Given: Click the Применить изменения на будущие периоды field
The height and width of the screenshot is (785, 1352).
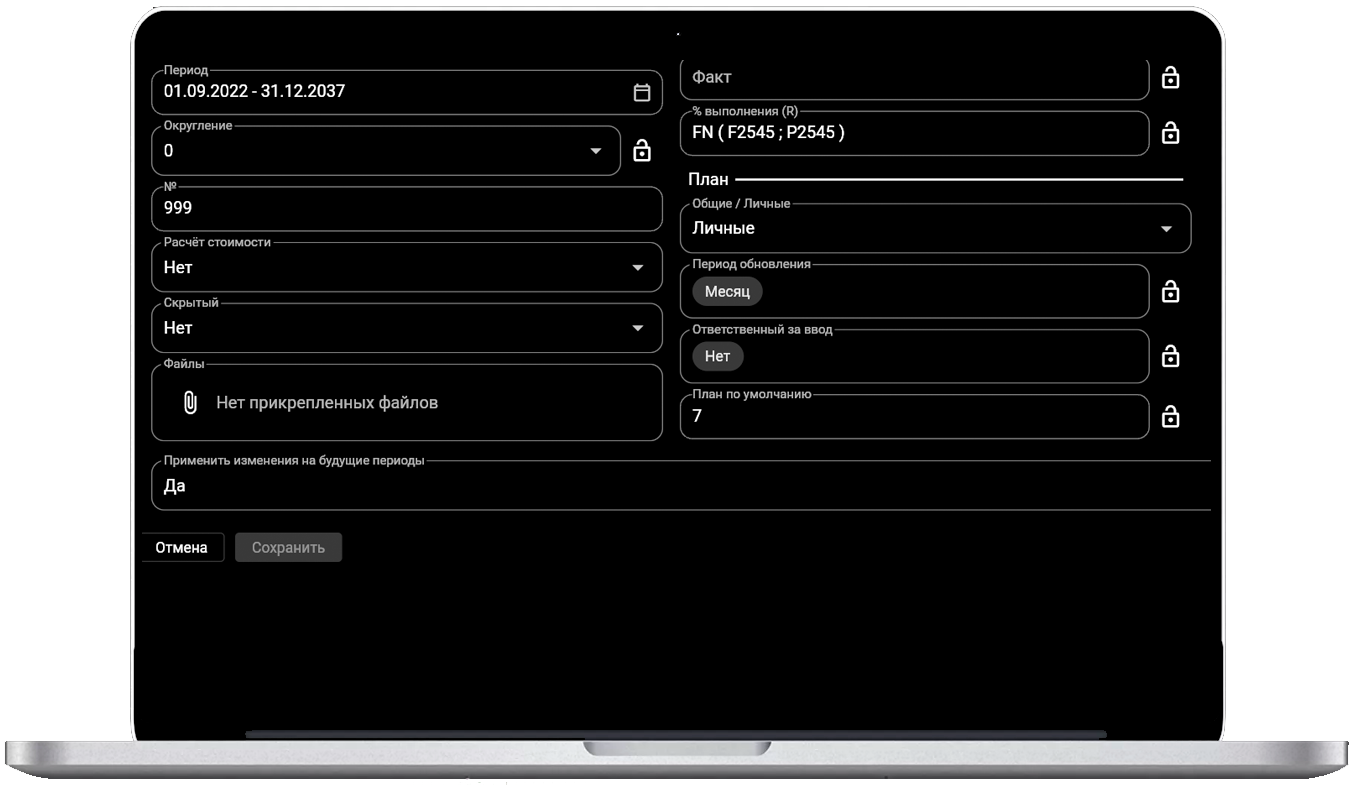Looking at the screenshot, I should coord(680,487).
